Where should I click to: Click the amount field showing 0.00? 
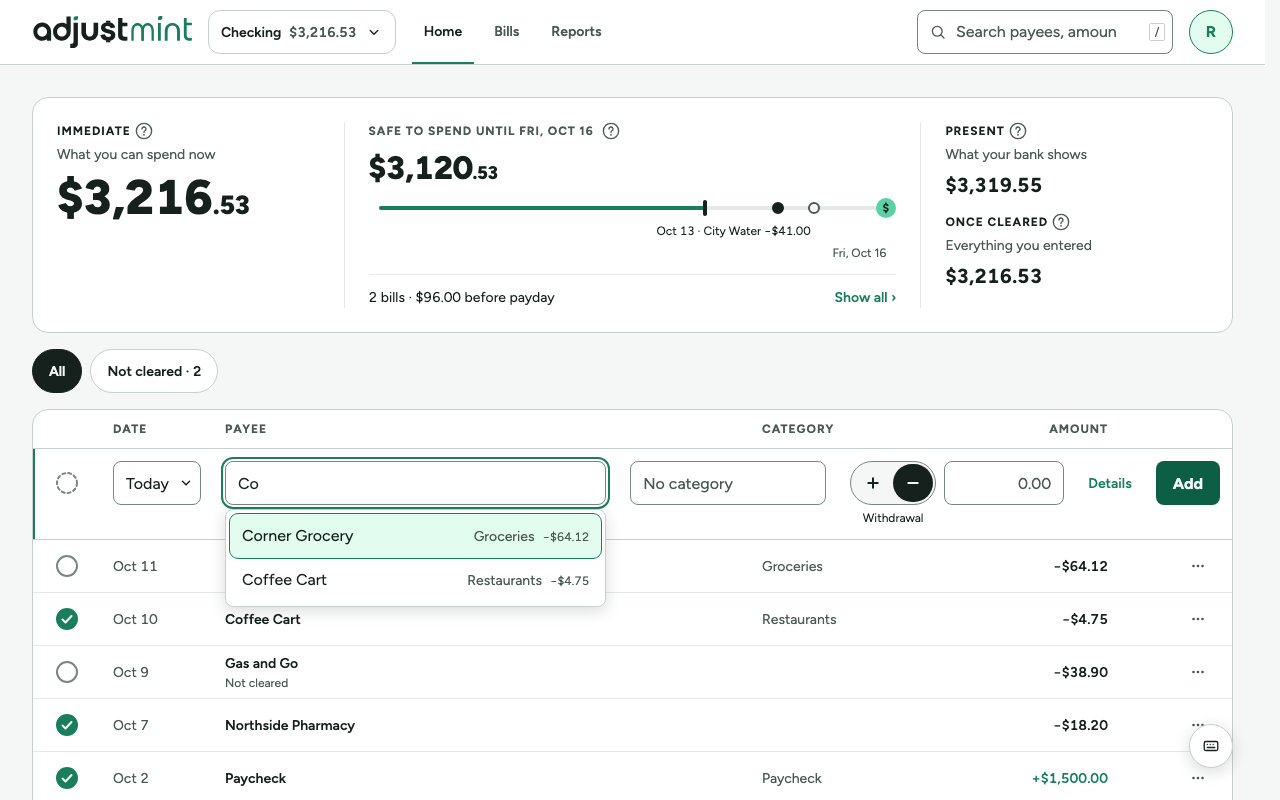pyautogui.click(x=1004, y=483)
